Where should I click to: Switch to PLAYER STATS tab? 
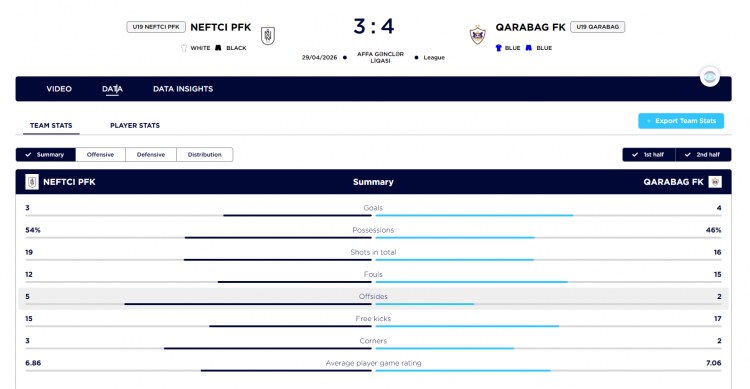135,125
